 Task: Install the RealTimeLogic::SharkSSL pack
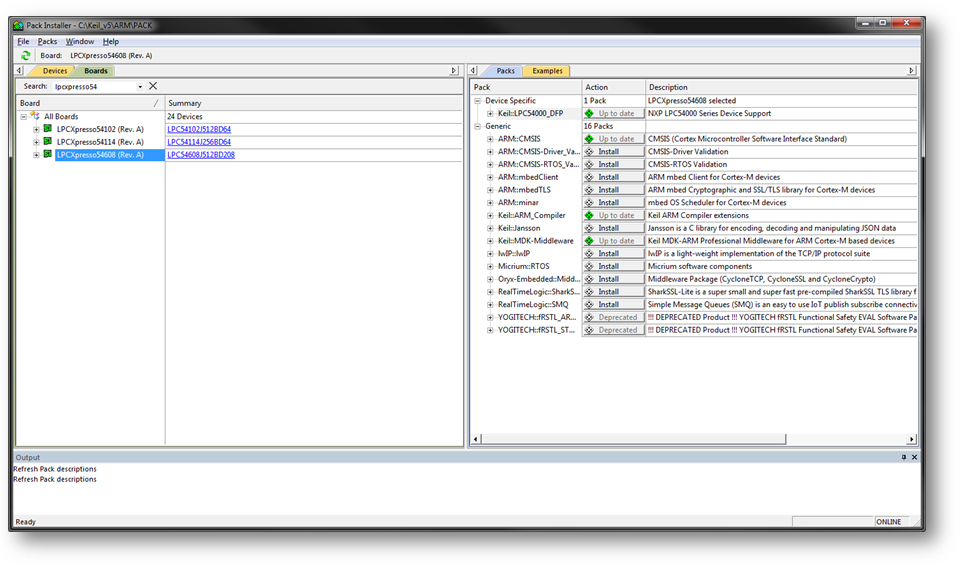614,292
